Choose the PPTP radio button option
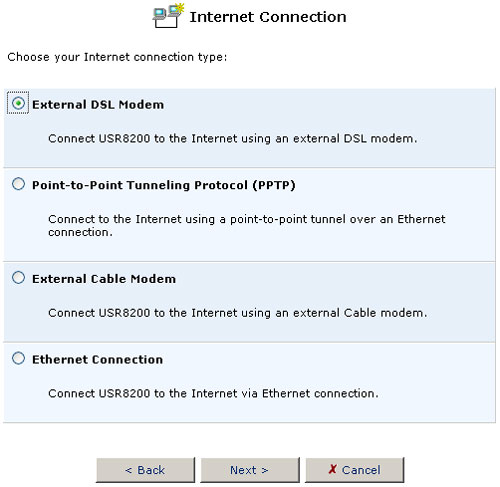The height and width of the screenshot is (487, 500). pyautogui.click(x=18, y=184)
